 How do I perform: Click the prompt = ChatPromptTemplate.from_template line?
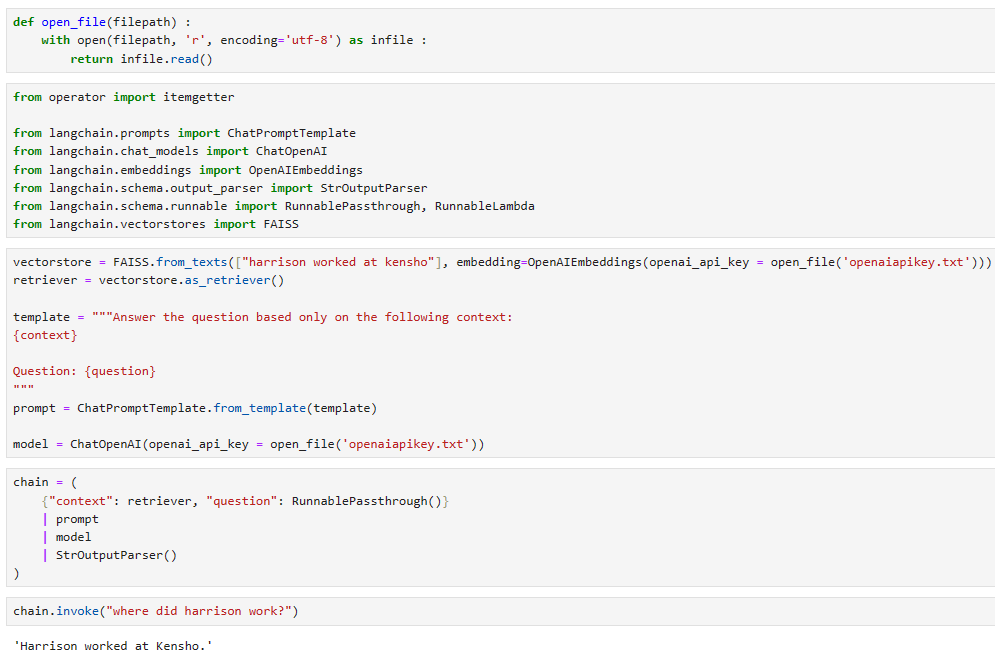195,408
